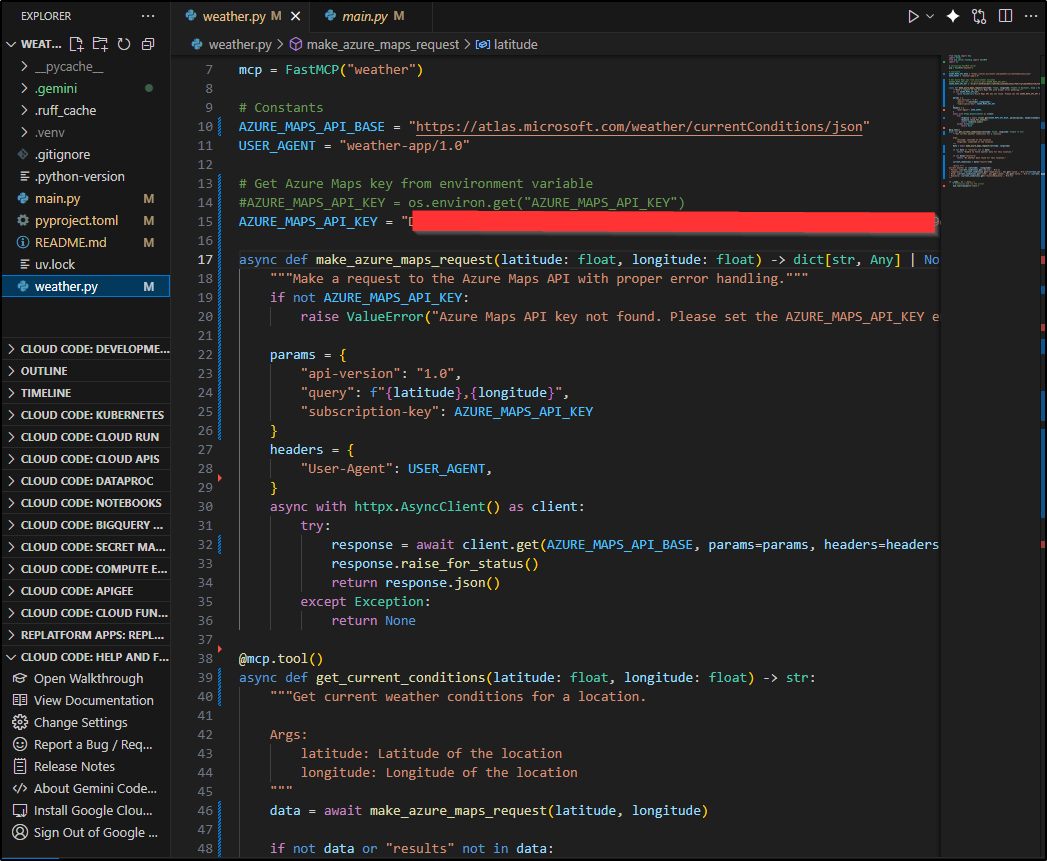
Task: Expand the OUTLINE section
Action: (44, 371)
